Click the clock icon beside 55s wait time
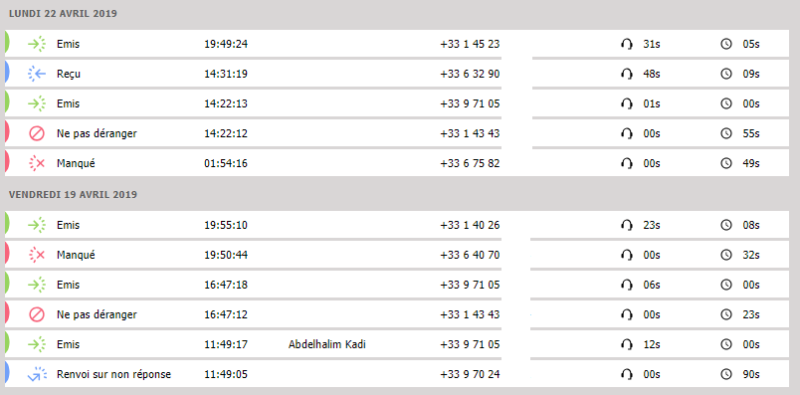The height and width of the screenshot is (395, 800). click(726, 134)
